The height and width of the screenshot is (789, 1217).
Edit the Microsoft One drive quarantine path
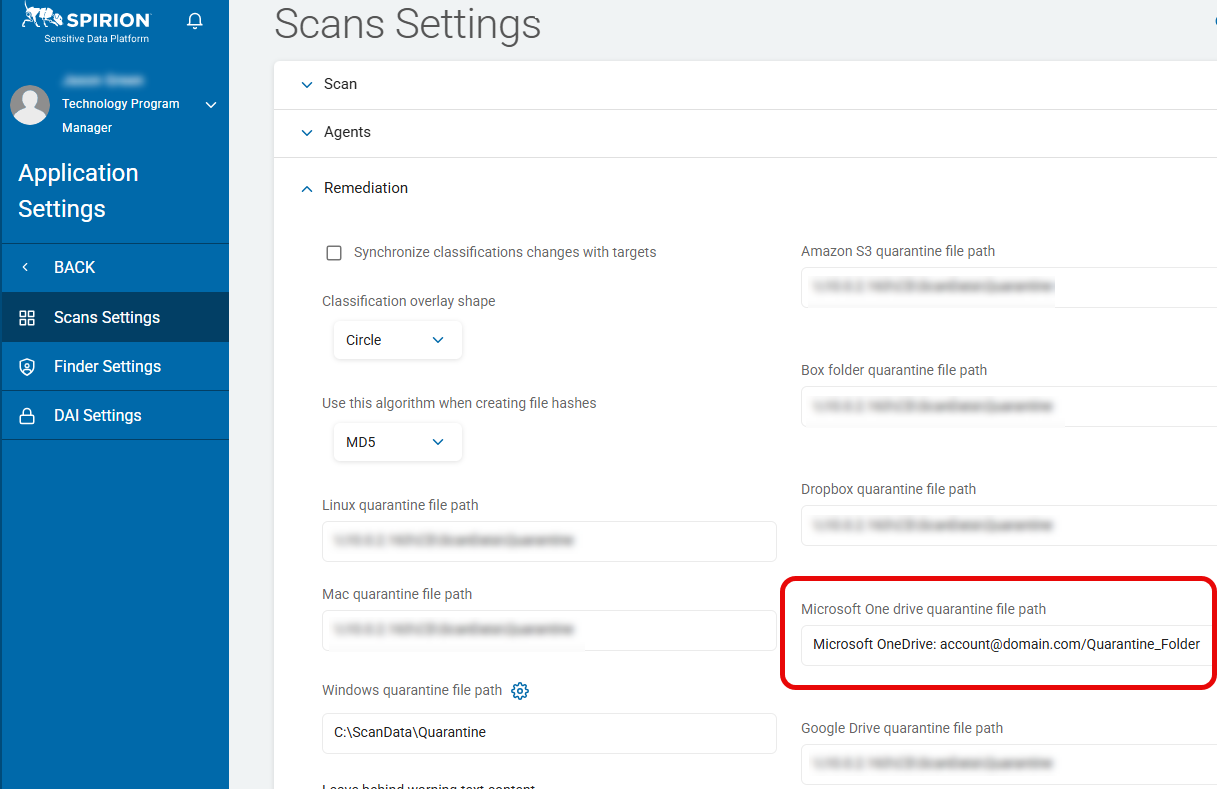[x=1009, y=644]
